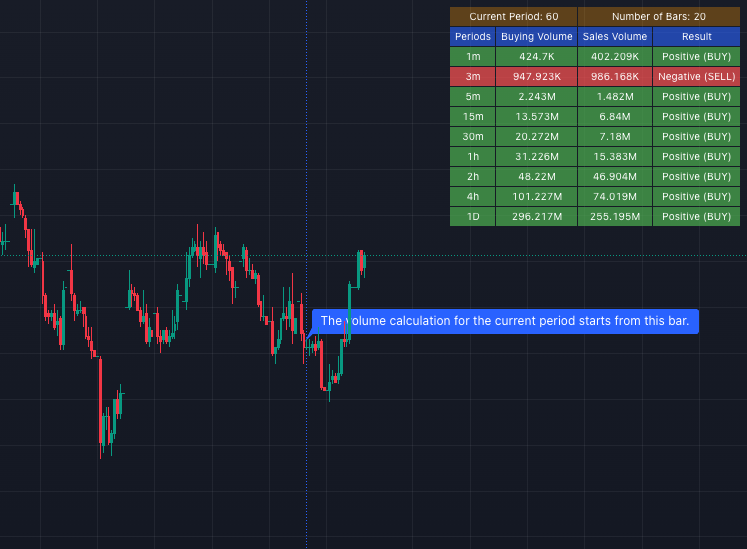Click the red 3m period cell
The width and height of the screenshot is (747, 549).
(472, 76)
